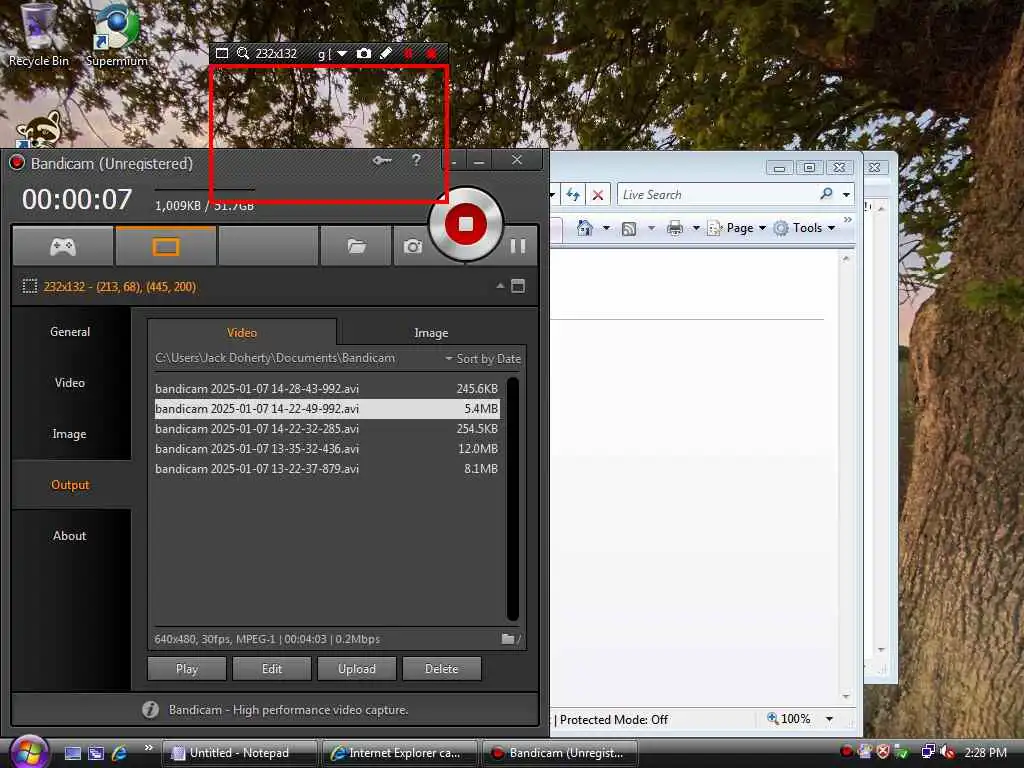Viewport: 1024px width, 768px height.
Task: Open the output folder icon in Bandicam
Action: (356, 246)
